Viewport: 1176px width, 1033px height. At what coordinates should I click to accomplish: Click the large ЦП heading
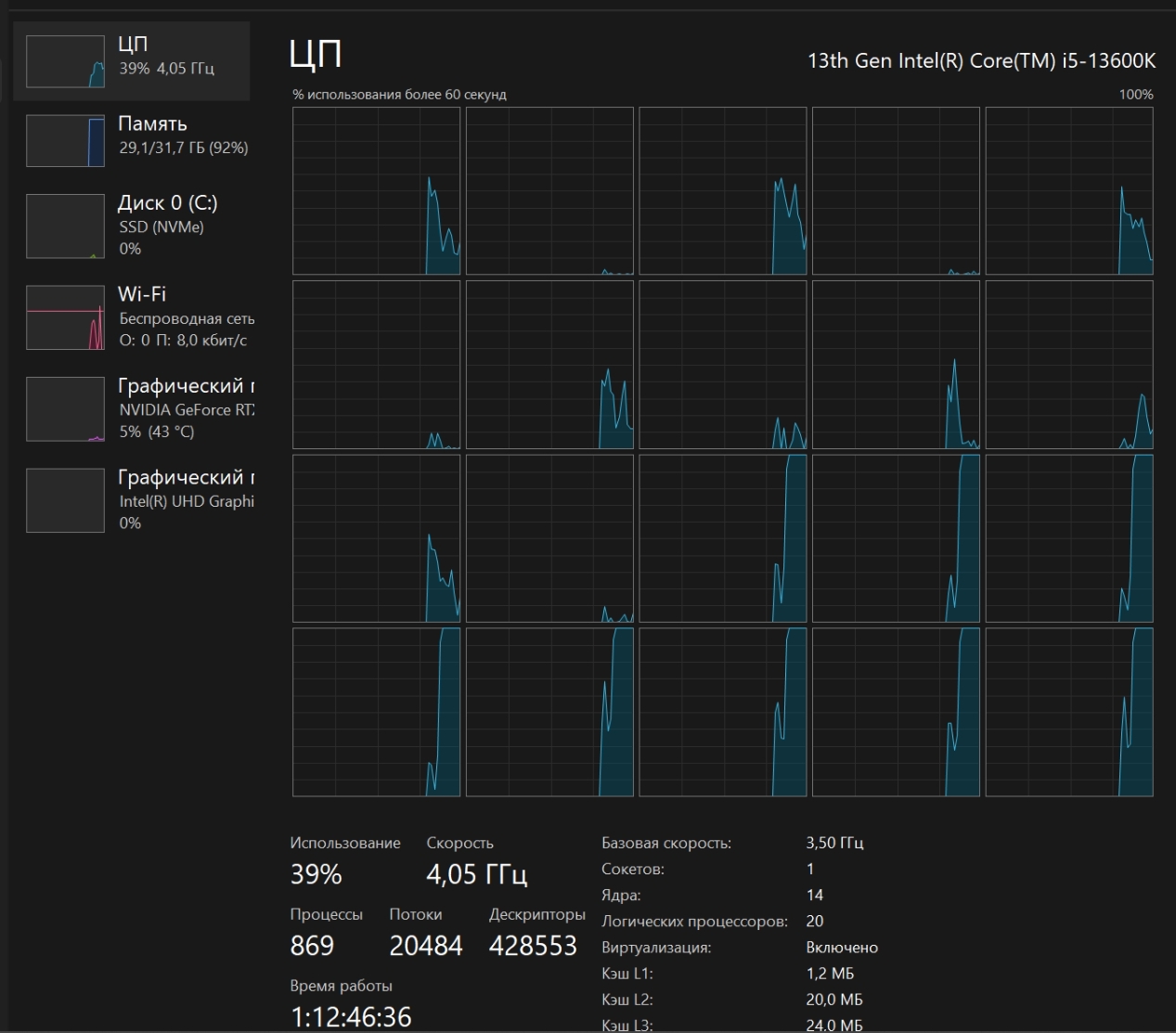coord(316,55)
